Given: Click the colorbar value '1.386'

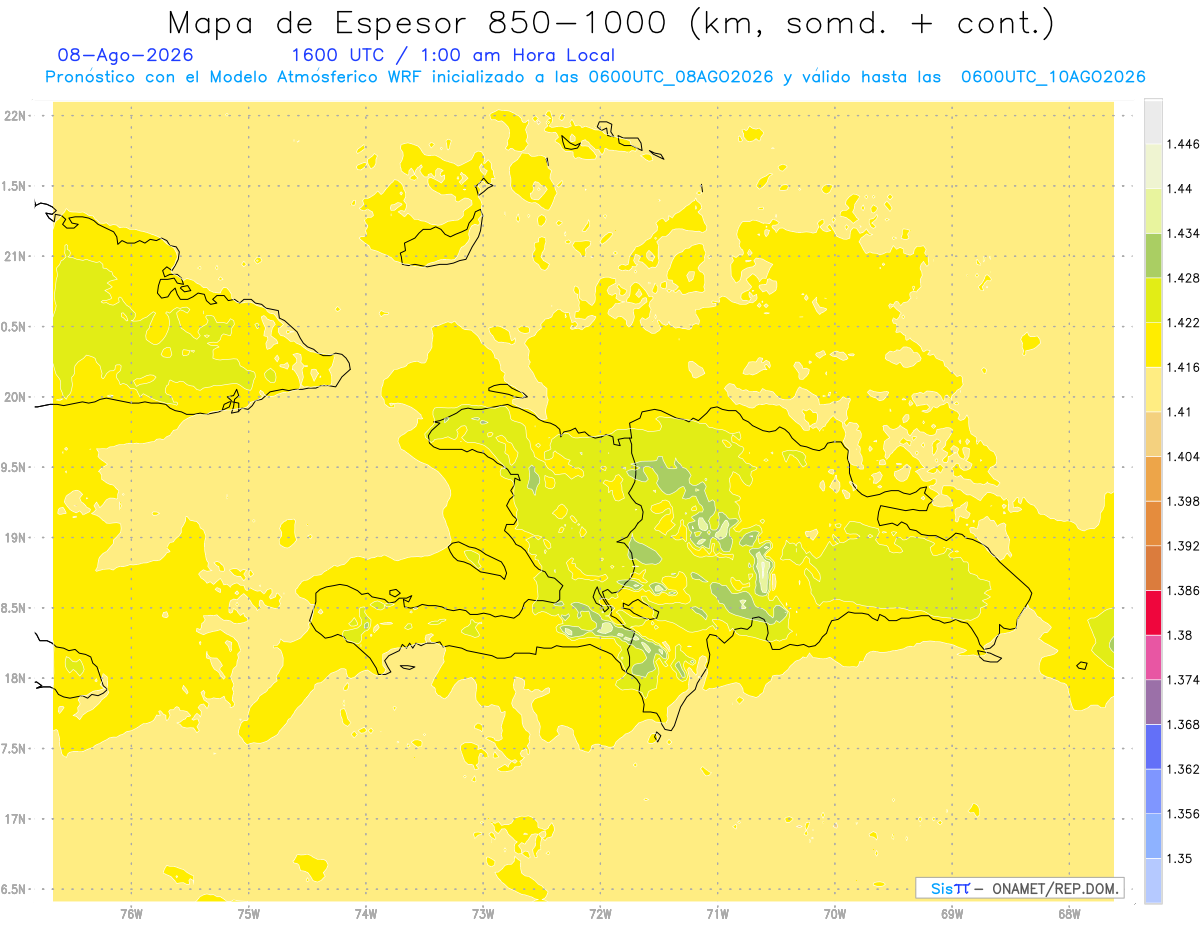Looking at the screenshot, I should (x=1183, y=591).
